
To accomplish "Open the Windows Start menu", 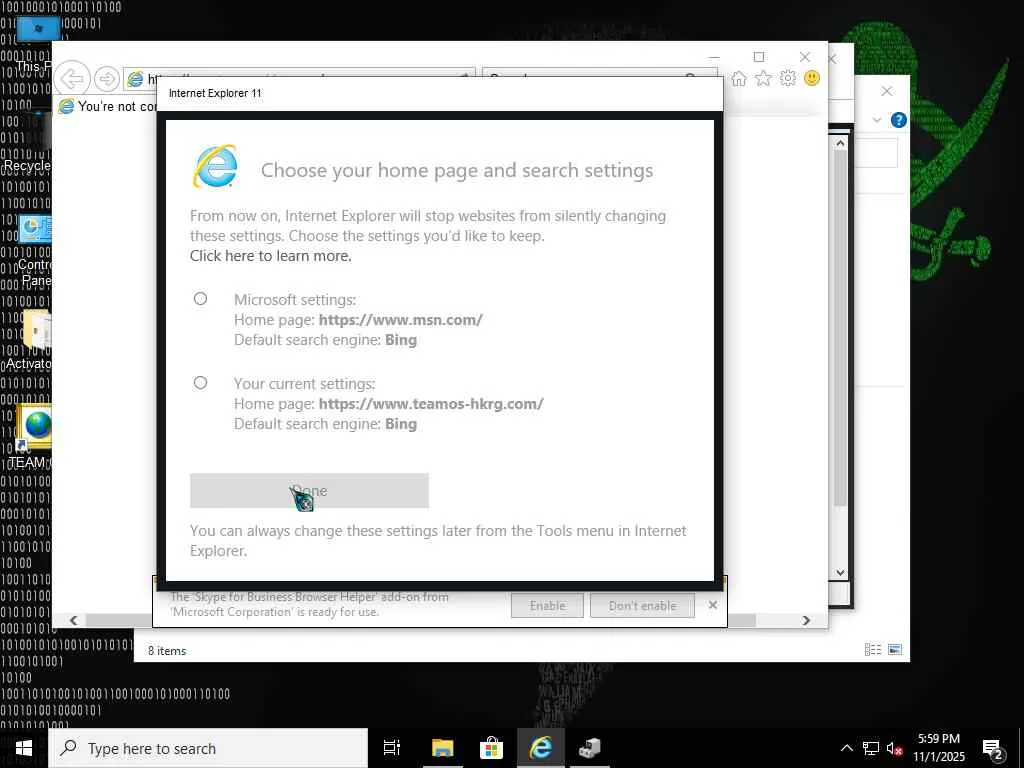I will point(24,748).
